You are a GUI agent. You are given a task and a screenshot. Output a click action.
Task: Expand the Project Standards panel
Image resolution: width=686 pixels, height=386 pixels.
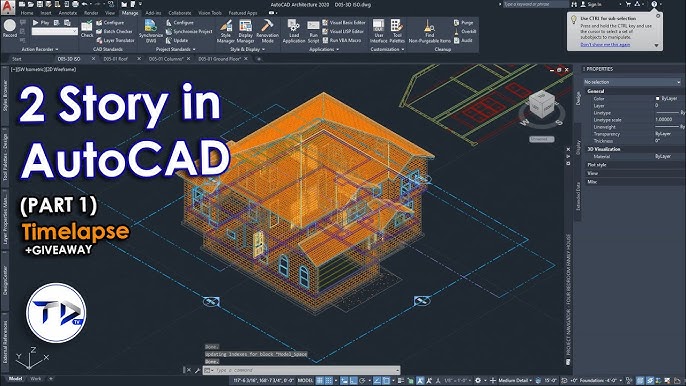[x=176, y=49]
